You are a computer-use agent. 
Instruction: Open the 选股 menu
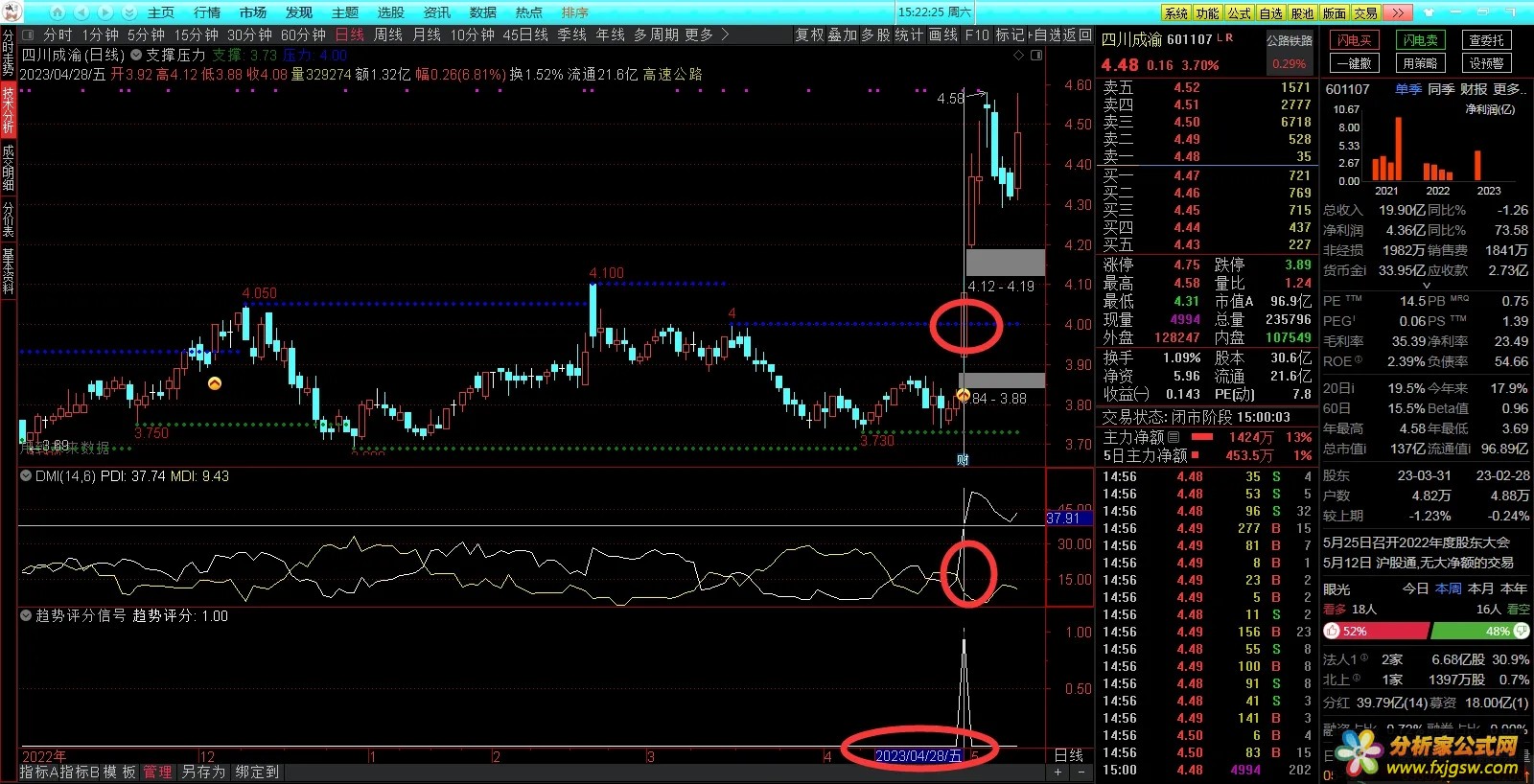pyautogui.click(x=390, y=12)
